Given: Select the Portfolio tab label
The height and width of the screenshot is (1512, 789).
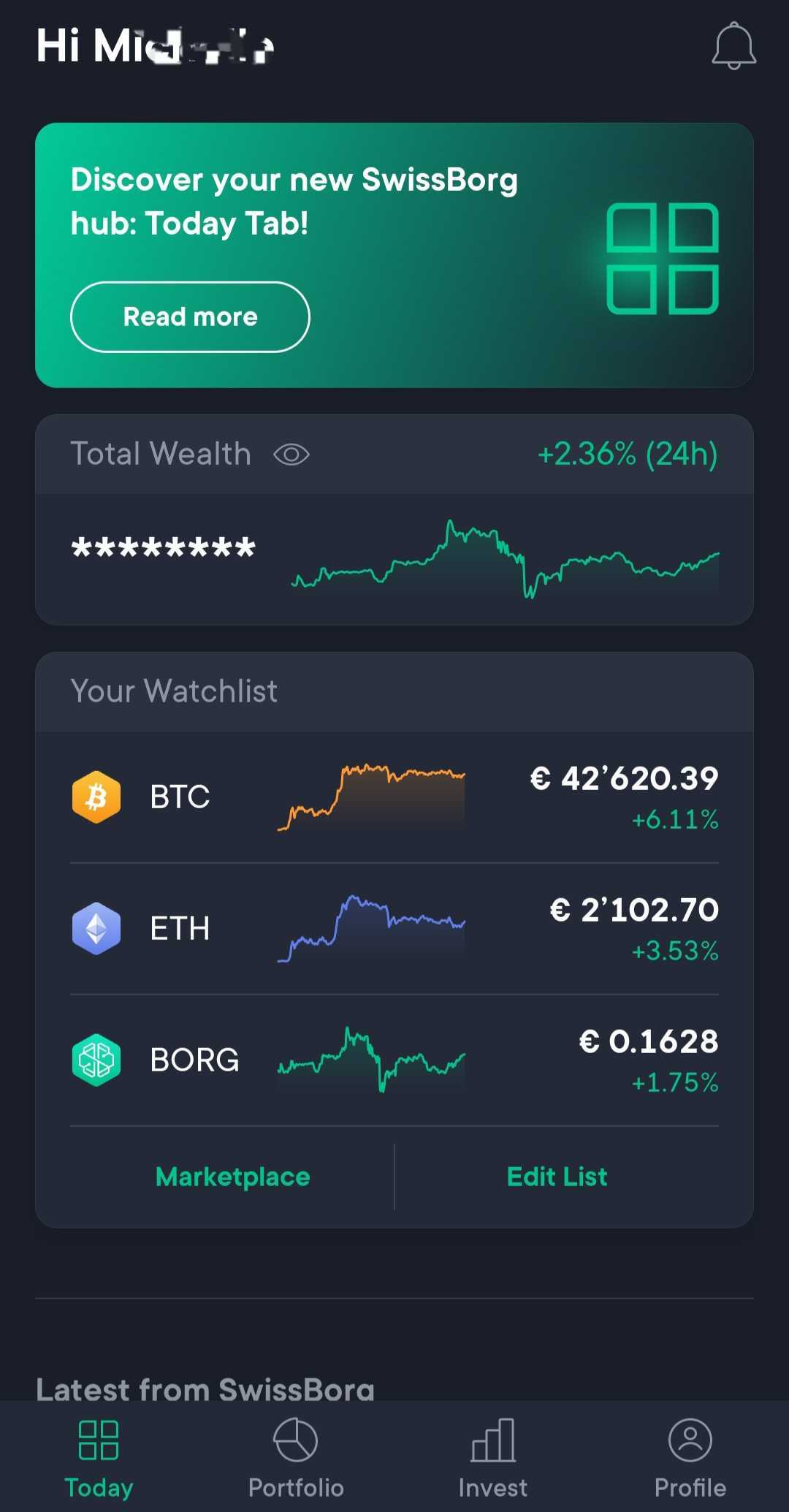Looking at the screenshot, I should [x=296, y=1487].
